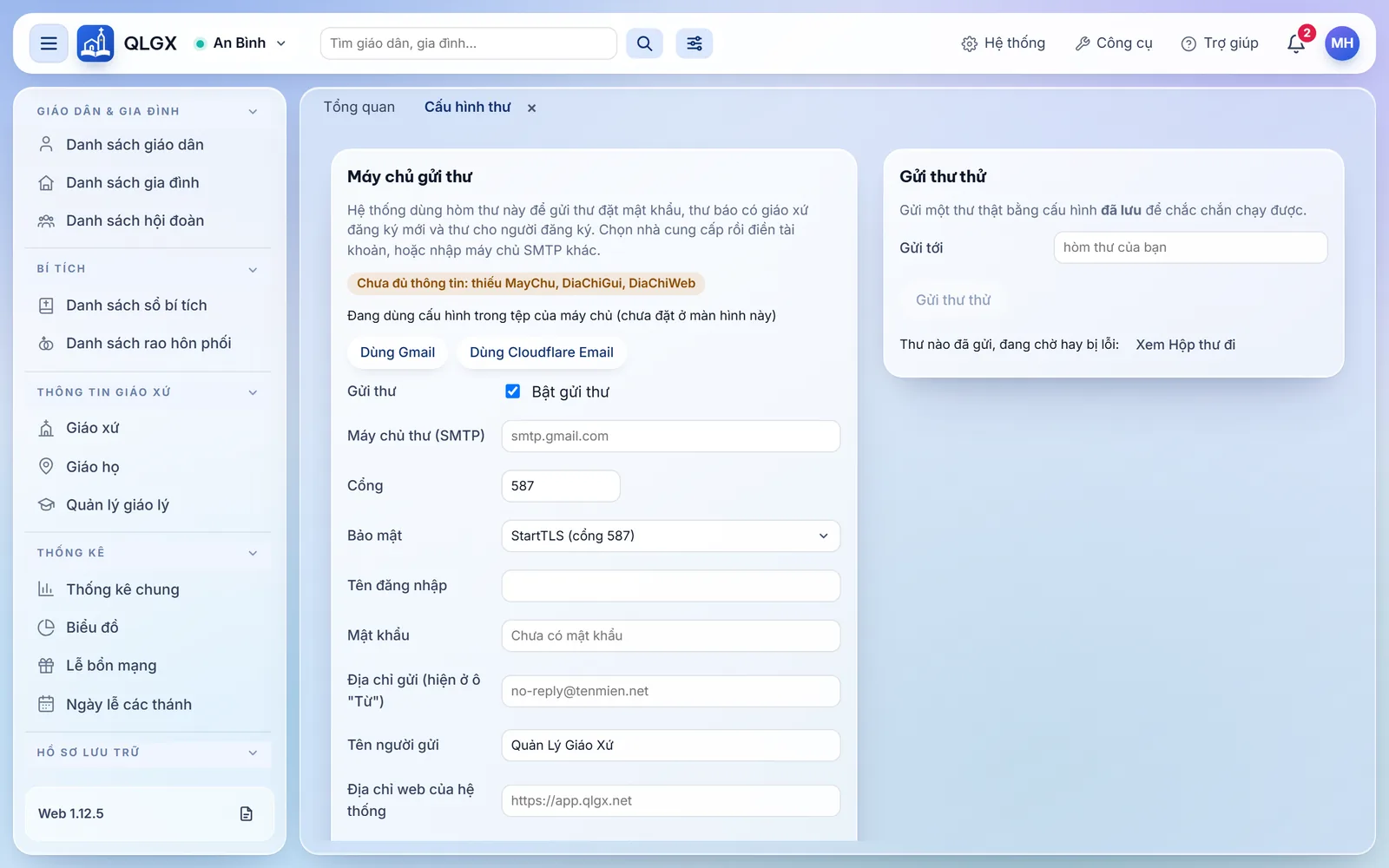Viewport: 1389px width, 868px height.
Task: Open Danh sách rao hôn phối page
Action: click(148, 344)
